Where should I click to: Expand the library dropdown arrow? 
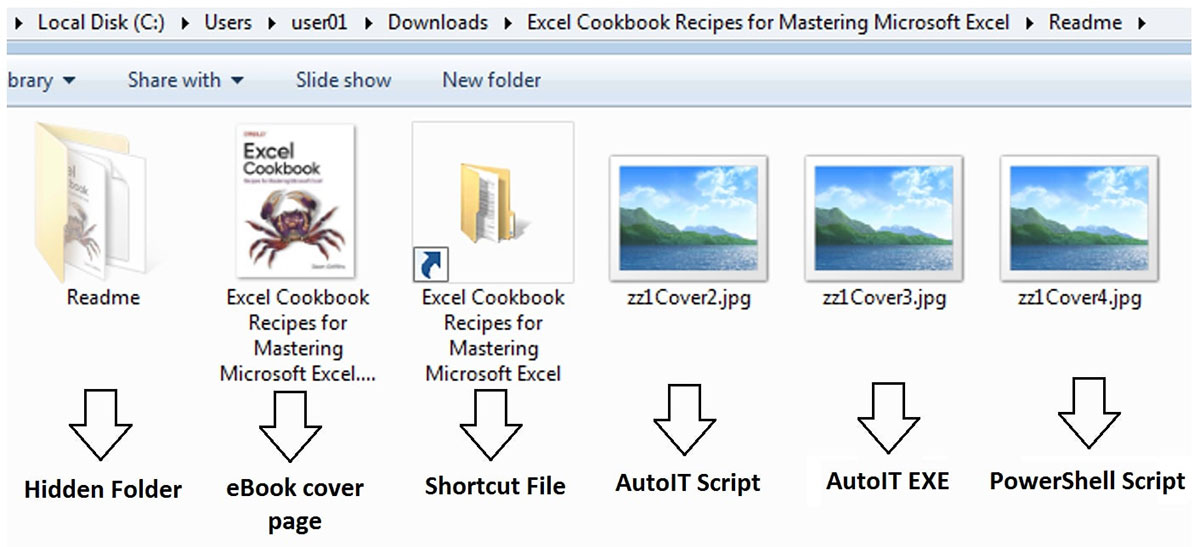pos(69,81)
